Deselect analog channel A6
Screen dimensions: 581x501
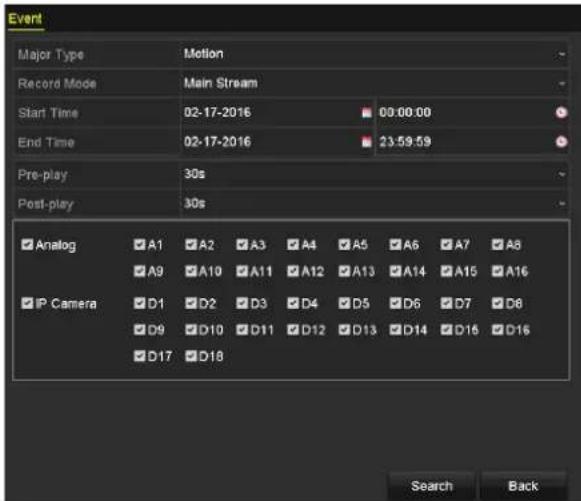click(x=395, y=244)
